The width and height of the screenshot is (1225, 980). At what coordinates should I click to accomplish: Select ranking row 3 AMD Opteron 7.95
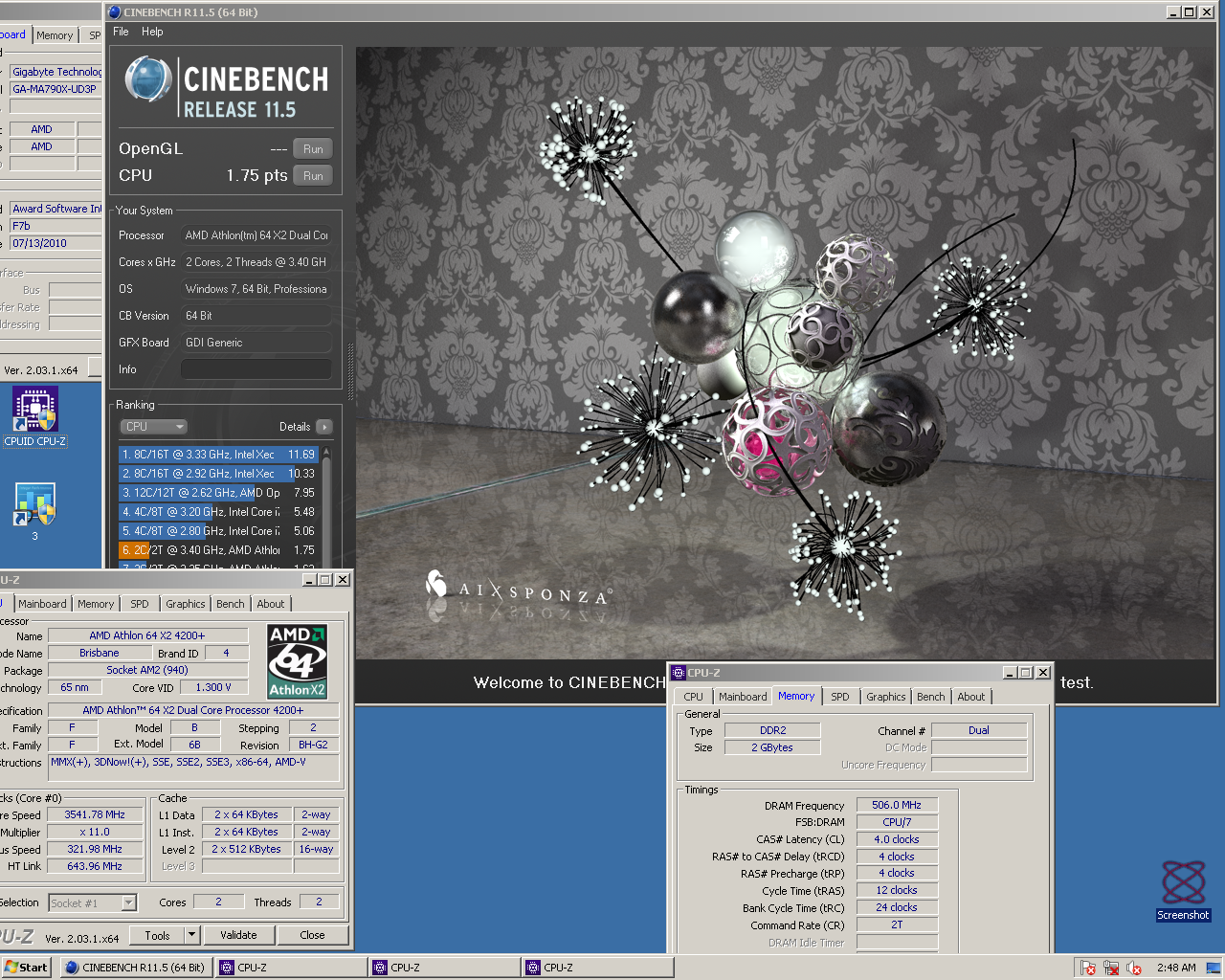pos(218,493)
